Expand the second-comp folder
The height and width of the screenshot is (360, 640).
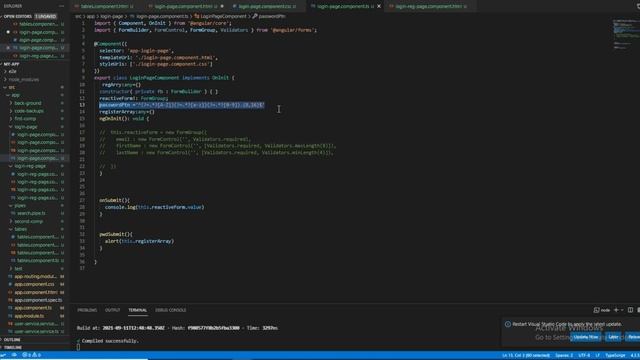pos(29,221)
